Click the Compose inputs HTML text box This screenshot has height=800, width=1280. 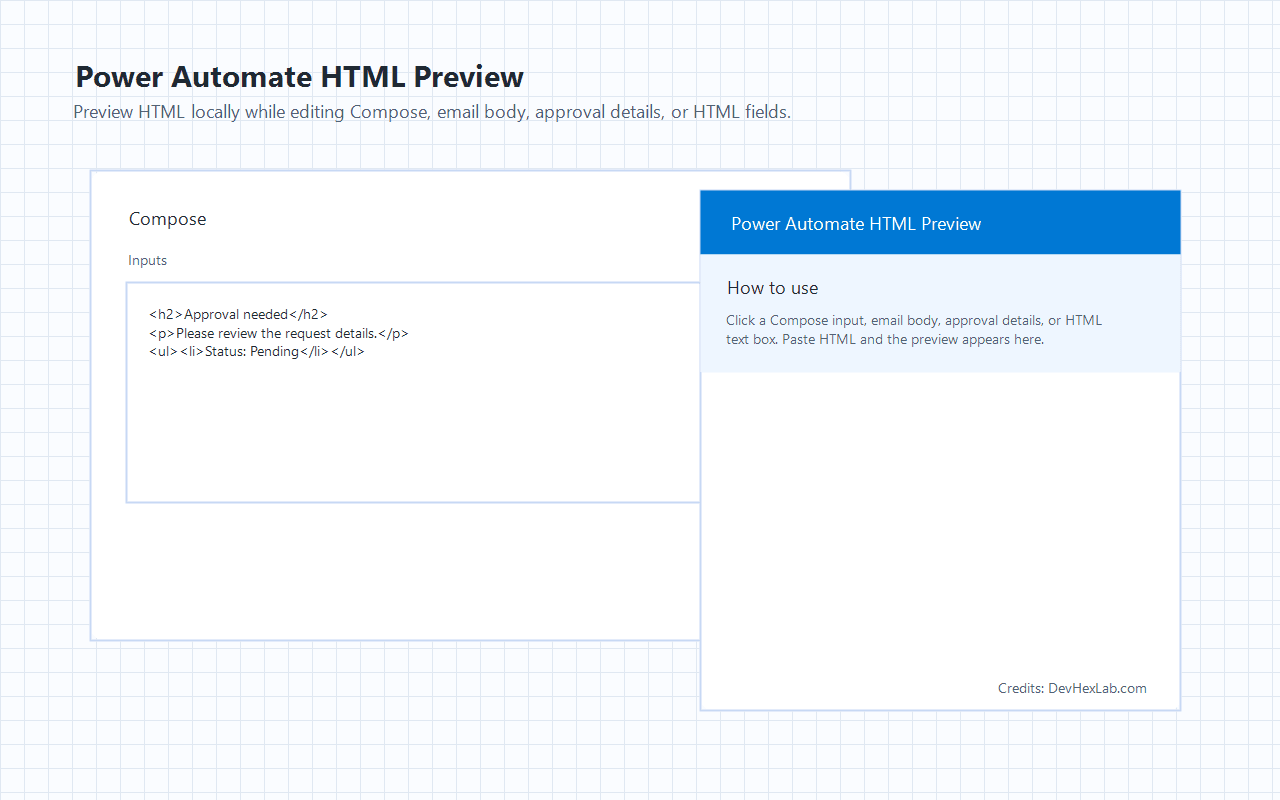point(413,392)
